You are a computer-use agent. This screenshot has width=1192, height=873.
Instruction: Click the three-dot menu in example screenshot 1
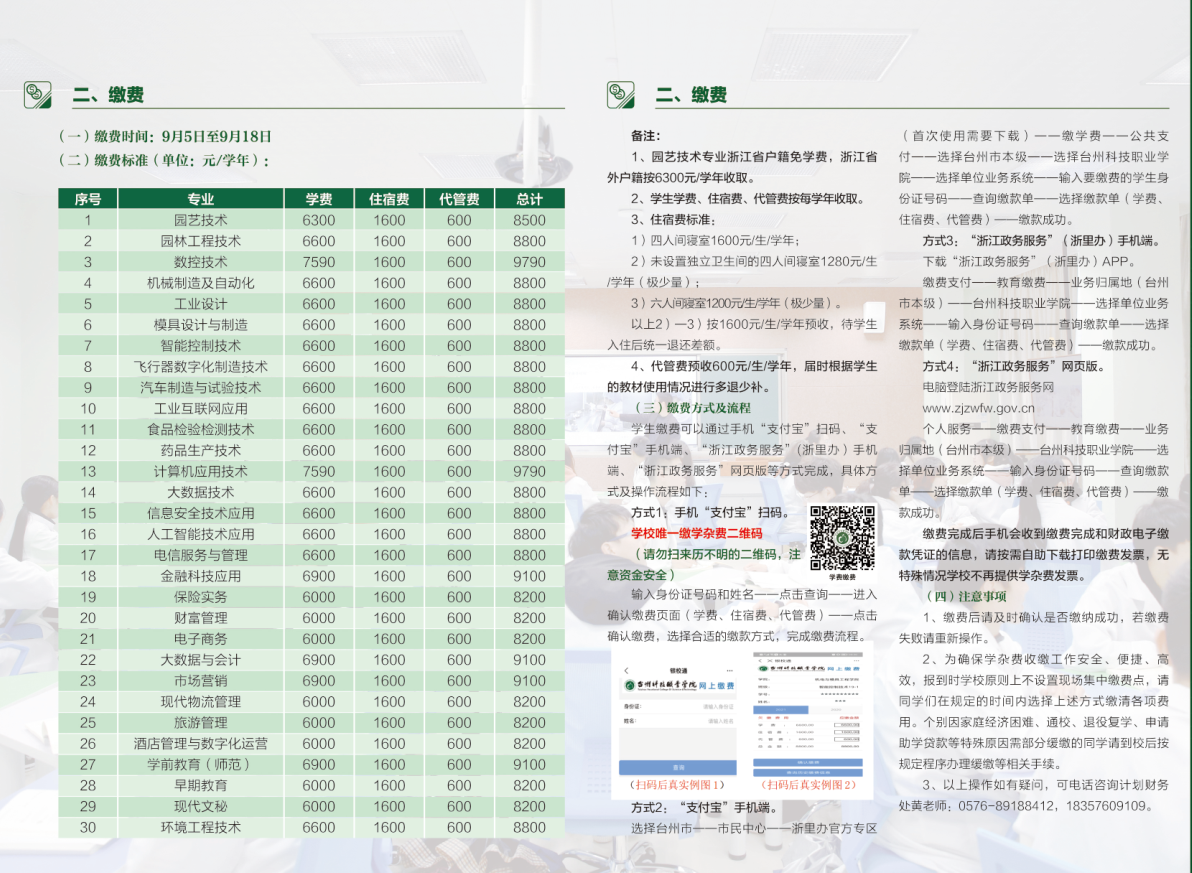point(729,671)
